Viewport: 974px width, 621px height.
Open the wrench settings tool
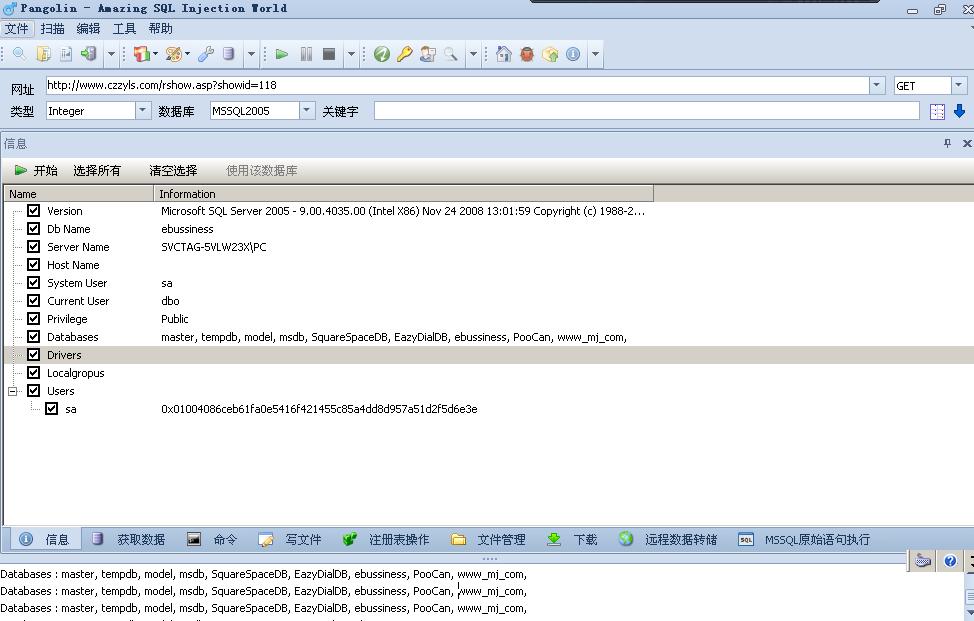(x=206, y=54)
